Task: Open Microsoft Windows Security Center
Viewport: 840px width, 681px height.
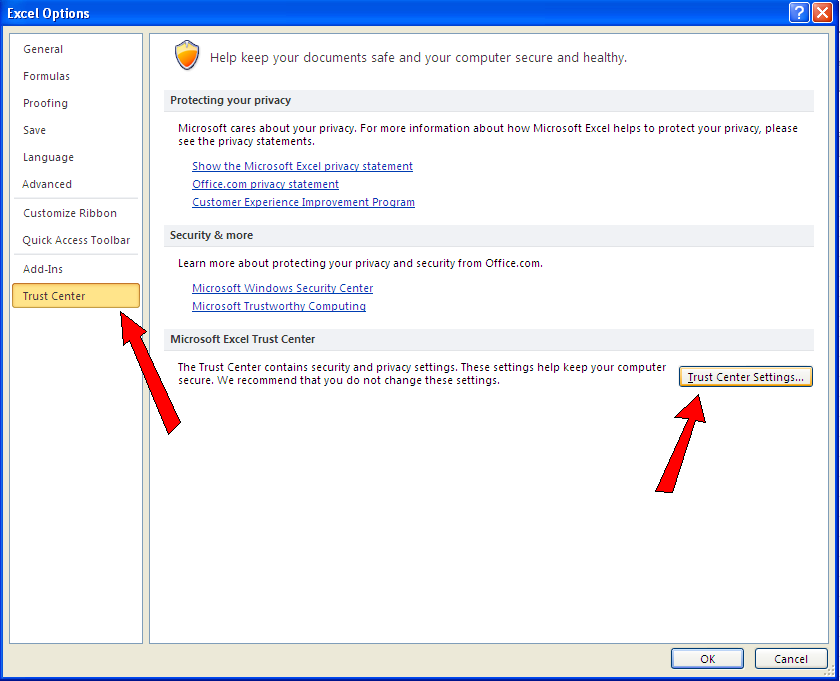Action: click(282, 288)
